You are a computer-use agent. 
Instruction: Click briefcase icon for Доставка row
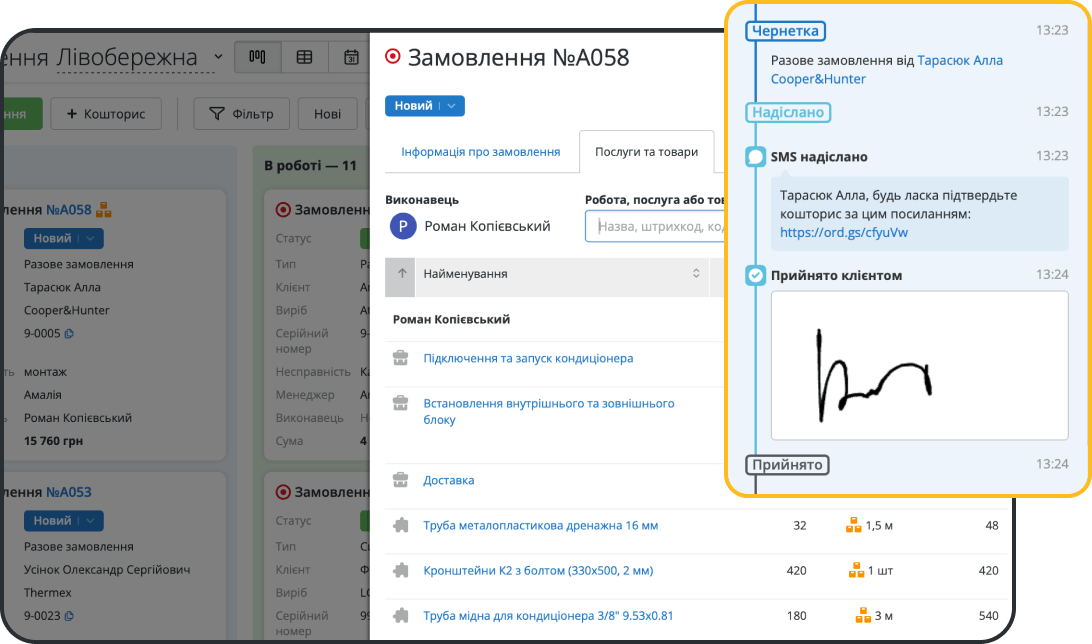tap(400, 480)
